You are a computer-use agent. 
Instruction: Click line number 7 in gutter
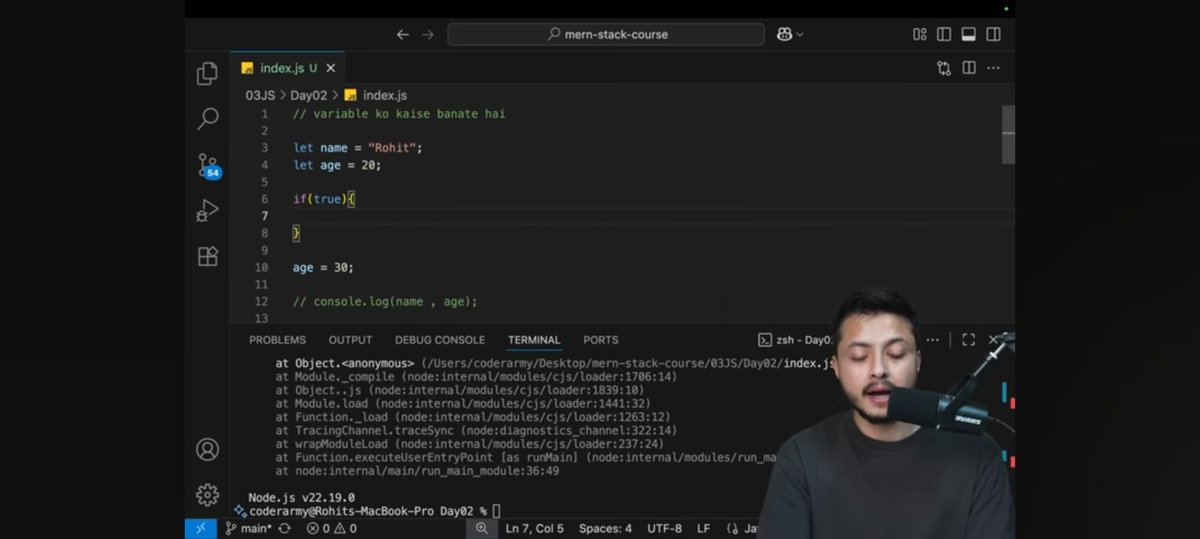[264, 216]
